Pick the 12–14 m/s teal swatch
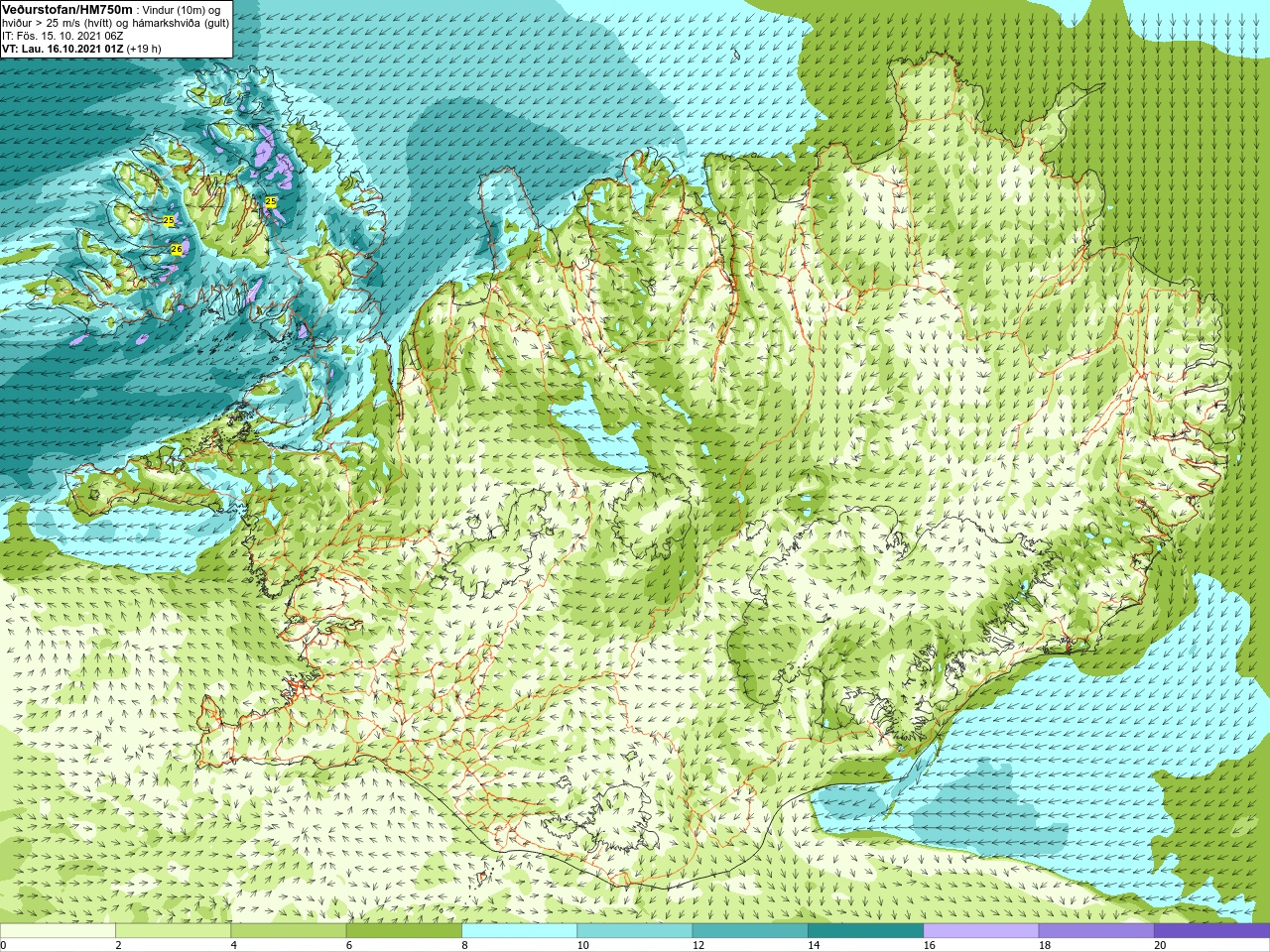 point(750,930)
